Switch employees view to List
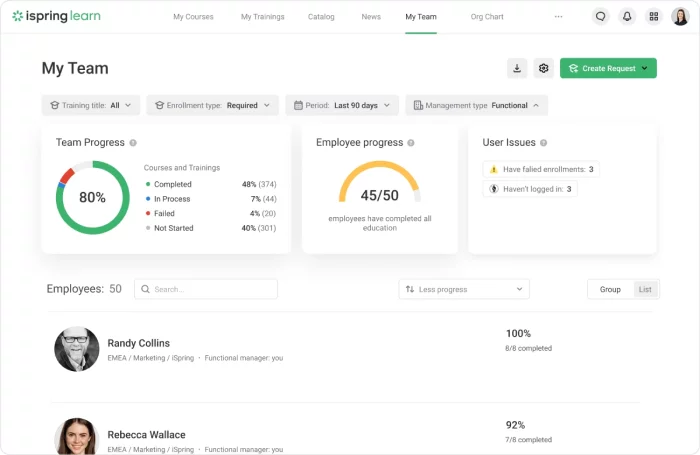This screenshot has height=455, width=700. [x=645, y=289]
